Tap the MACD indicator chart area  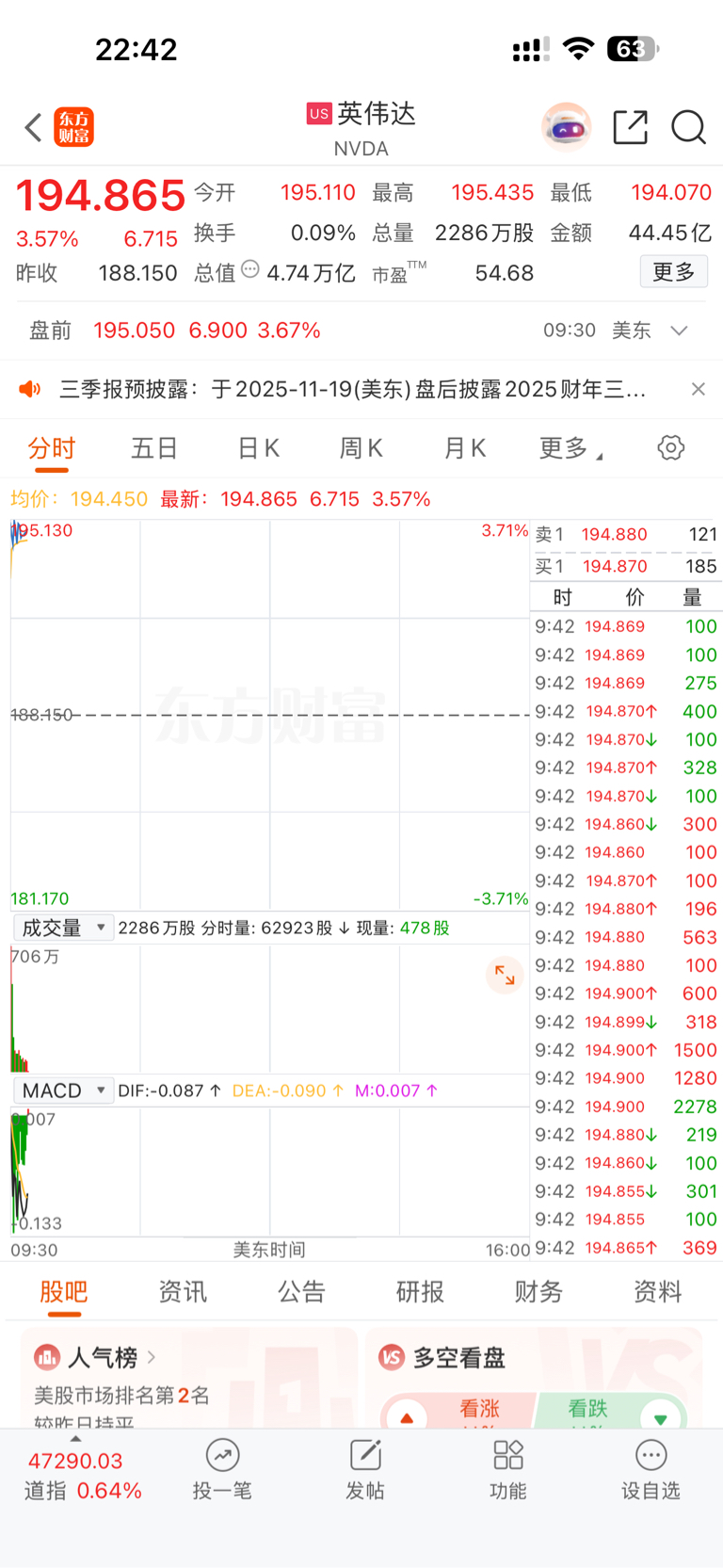click(x=270, y=1172)
